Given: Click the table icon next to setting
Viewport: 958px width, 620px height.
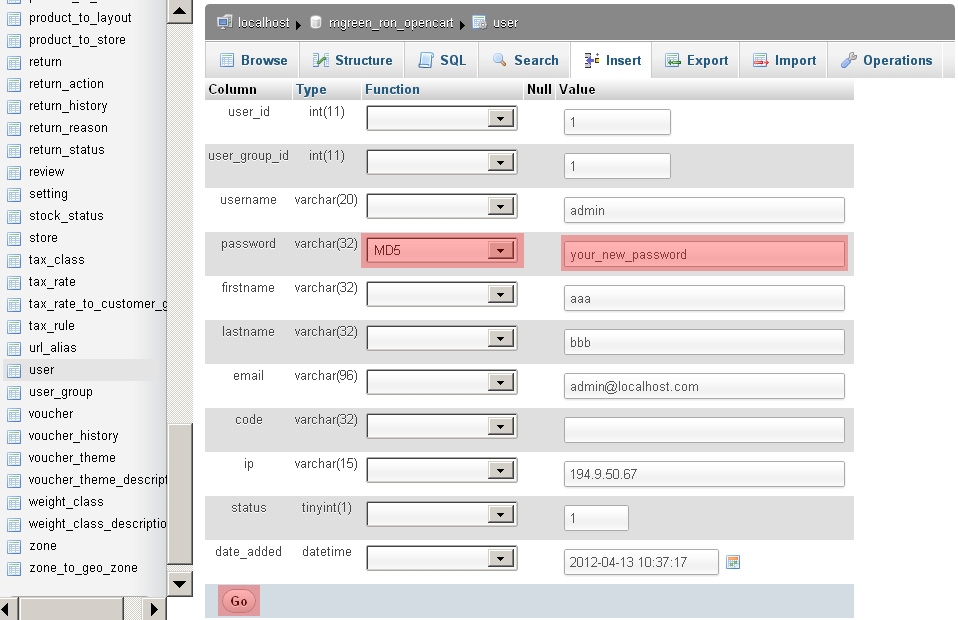Looking at the screenshot, I should pos(14,194).
